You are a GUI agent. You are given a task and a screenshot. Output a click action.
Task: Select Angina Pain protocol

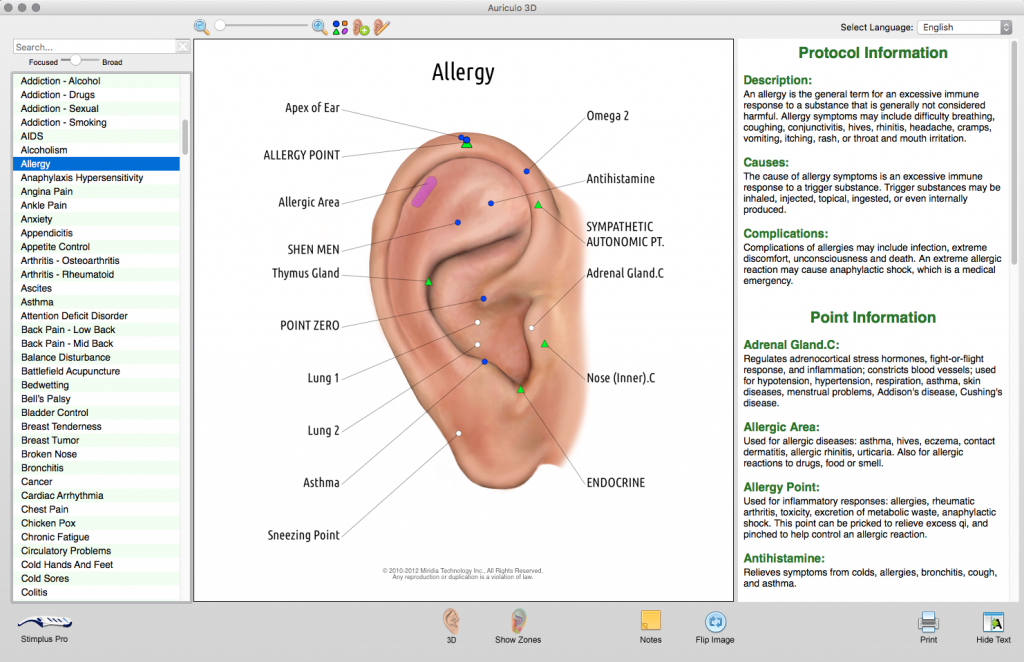coord(97,191)
